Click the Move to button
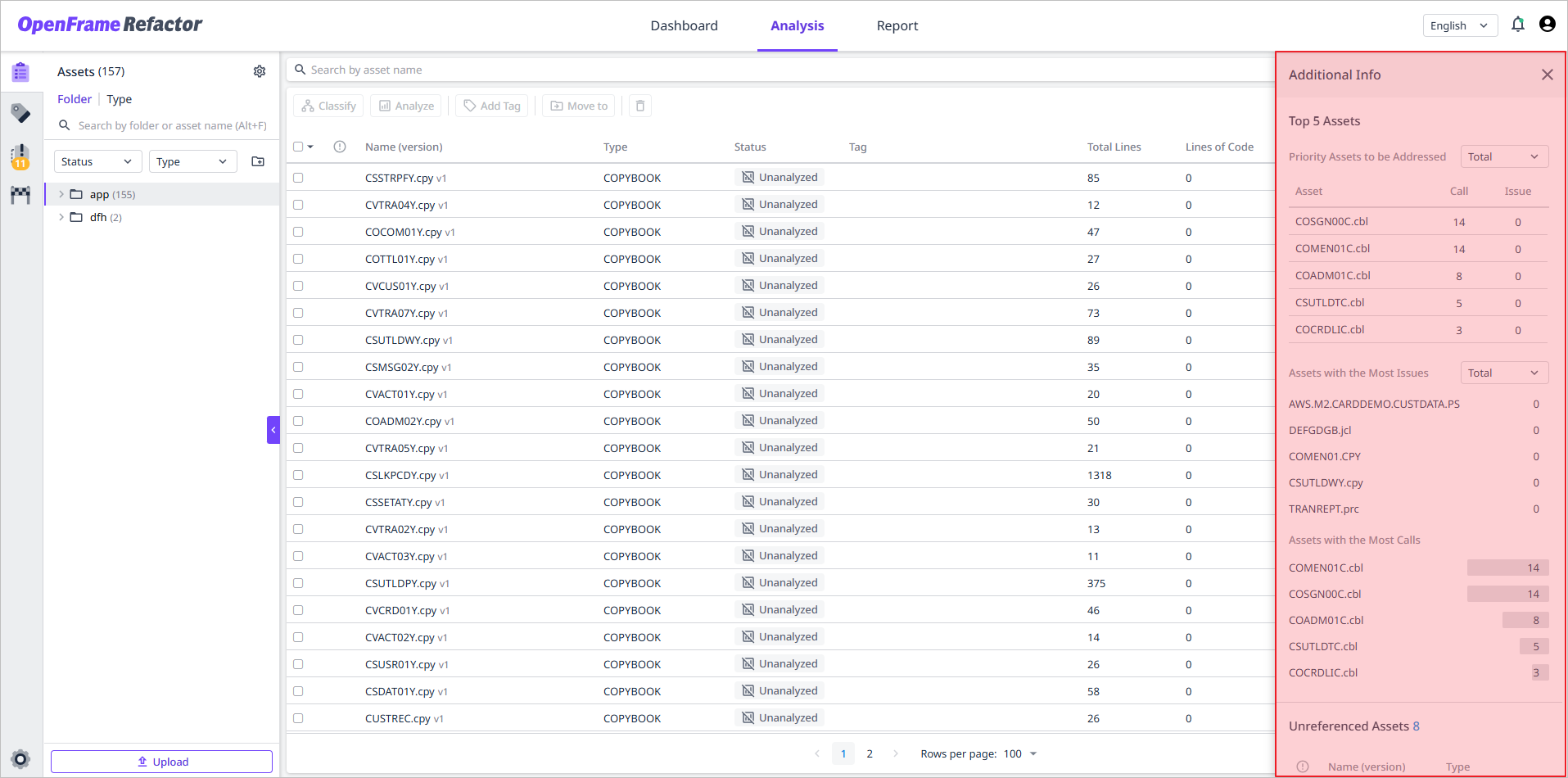The height and width of the screenshot is (778, 1568). pos(579,106)
